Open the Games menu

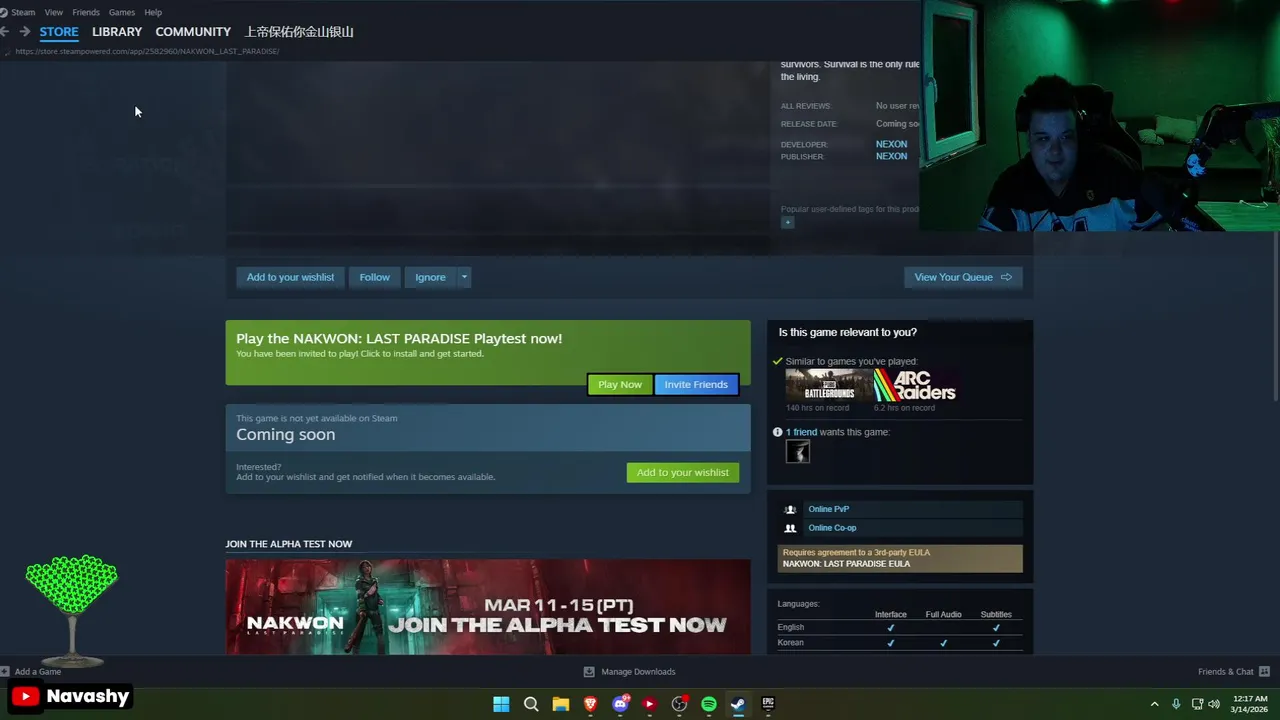coord(122,12)
